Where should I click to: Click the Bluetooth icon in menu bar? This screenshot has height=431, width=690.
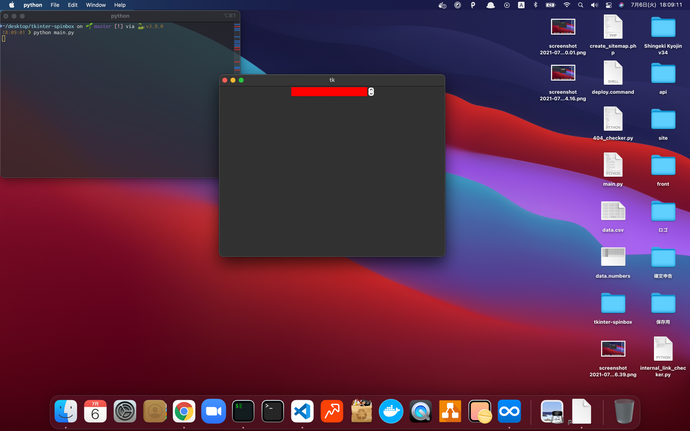(536, 5)
